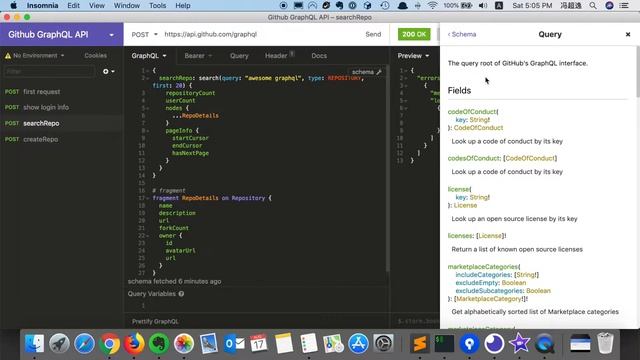This screenshot has width=640, height=360.
Task: Open Sublime Text from the dock
Action: click(419, 343)
